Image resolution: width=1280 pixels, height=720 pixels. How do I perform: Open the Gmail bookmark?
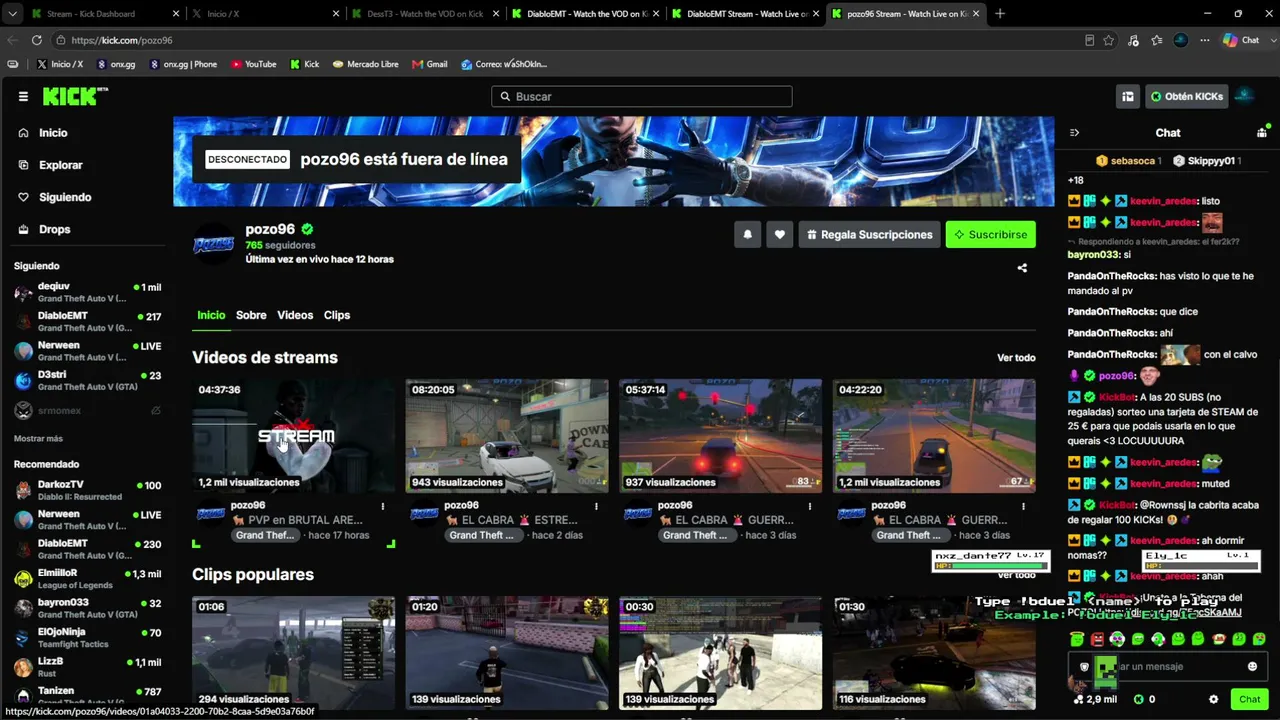(429, 64)
